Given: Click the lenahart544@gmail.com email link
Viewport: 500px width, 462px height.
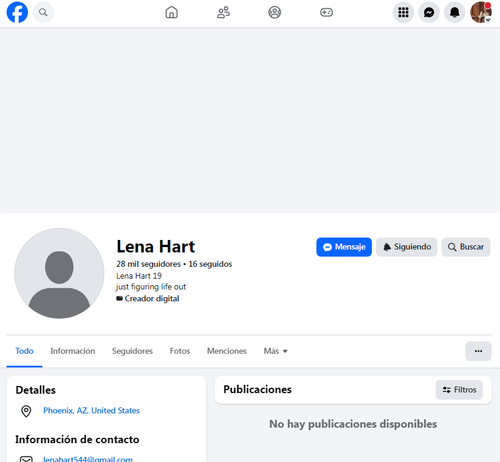Looking at the screenshot, I should pyautogui.click(x=88, y=459).
